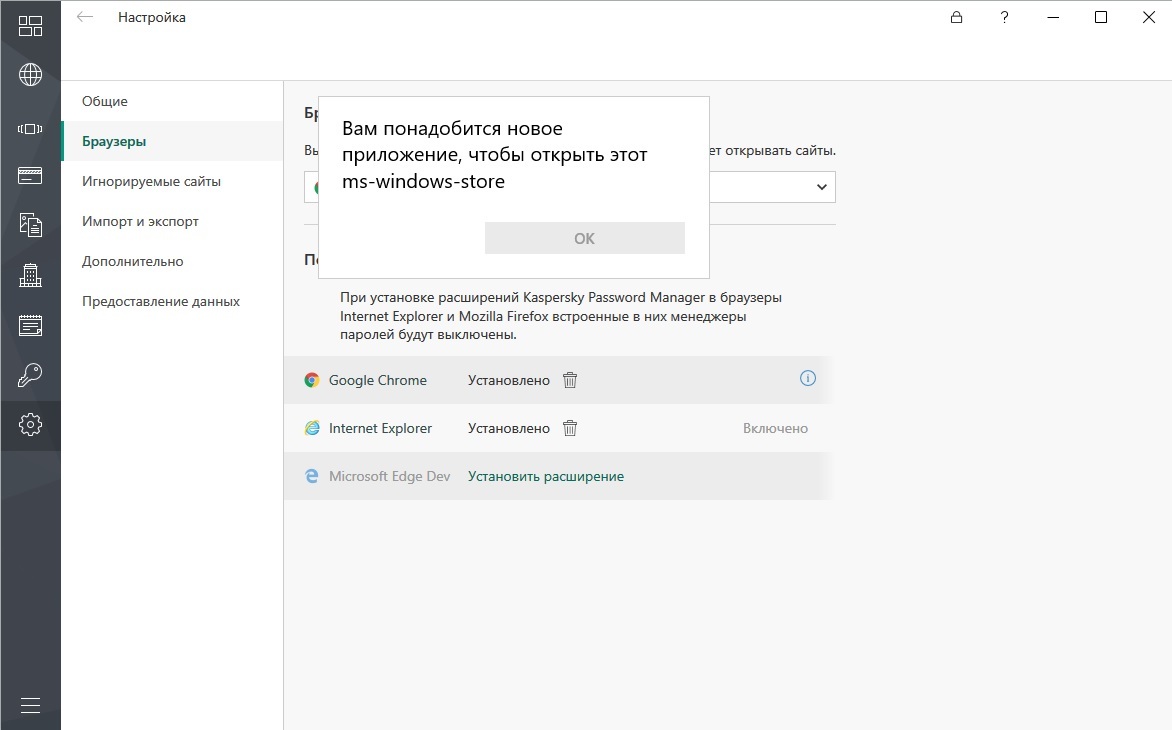Maximize the Kaspersky window
Image resolution: width=1172 pixels, height=730 pixels.
click(1101, 17)
